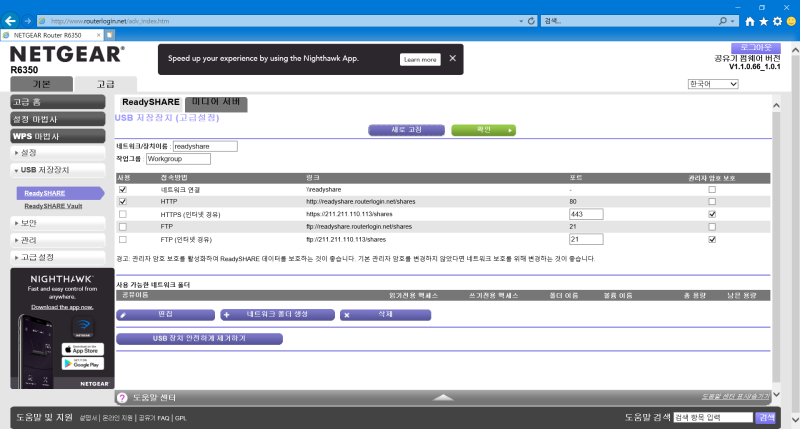Collapse the USB 저장장치 sidebar section

pos(58,170)
